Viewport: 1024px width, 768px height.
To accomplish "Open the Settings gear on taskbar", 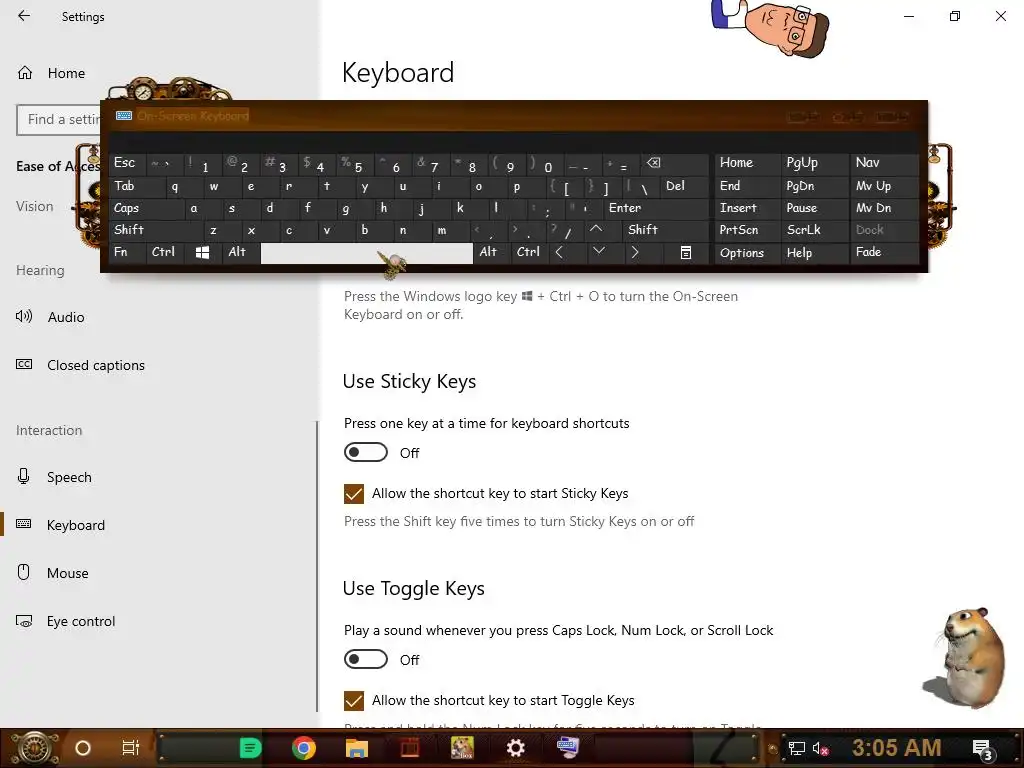I will pyautogui.click(x=515, y=748).
